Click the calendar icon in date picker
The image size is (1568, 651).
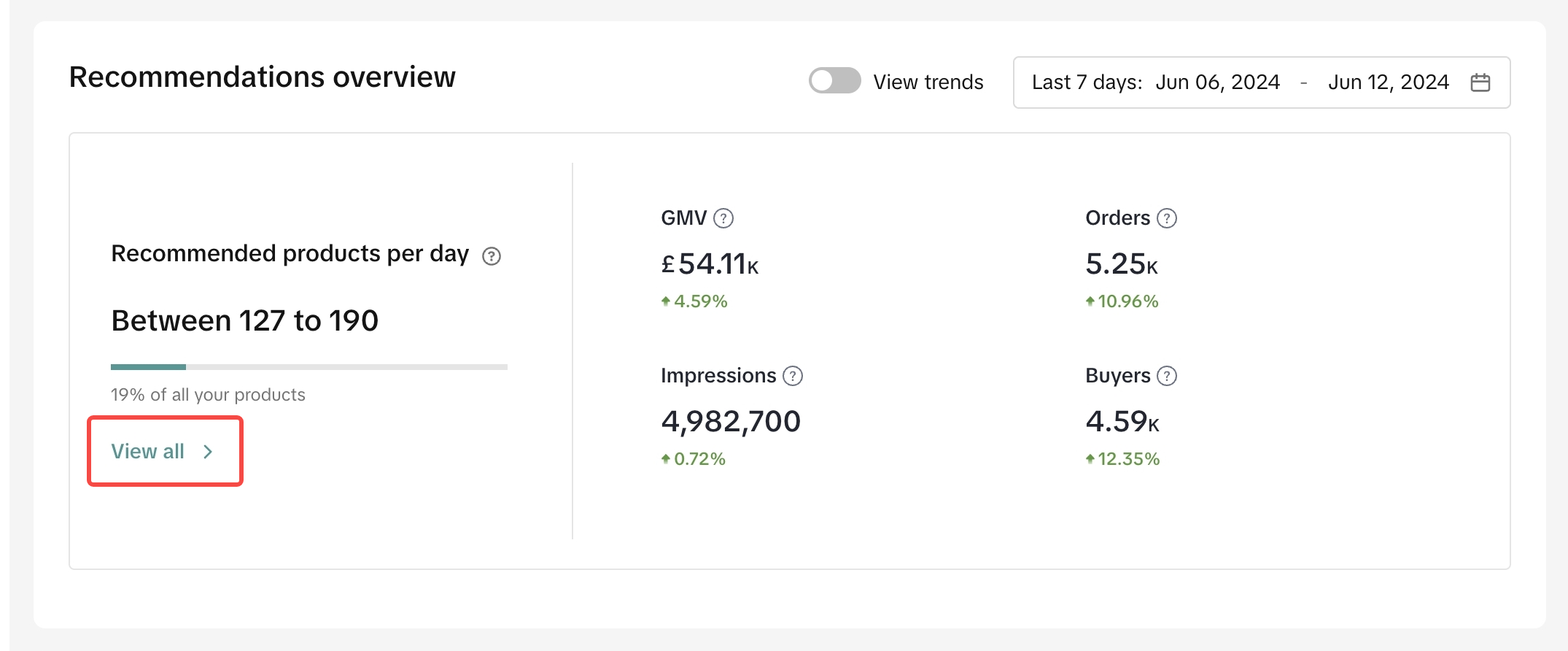1480,82
